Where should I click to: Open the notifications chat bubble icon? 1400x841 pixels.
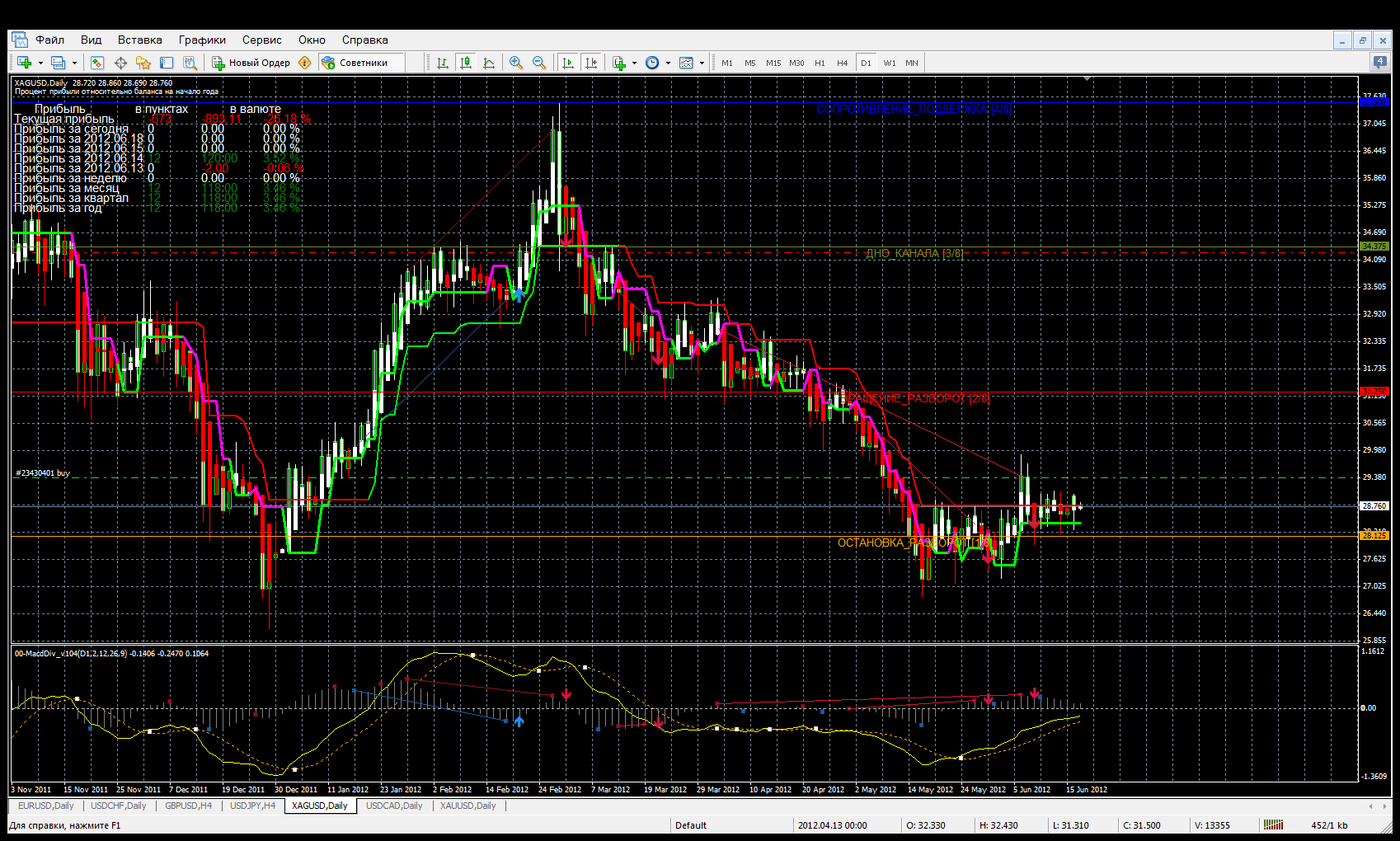pos(1379,62)
